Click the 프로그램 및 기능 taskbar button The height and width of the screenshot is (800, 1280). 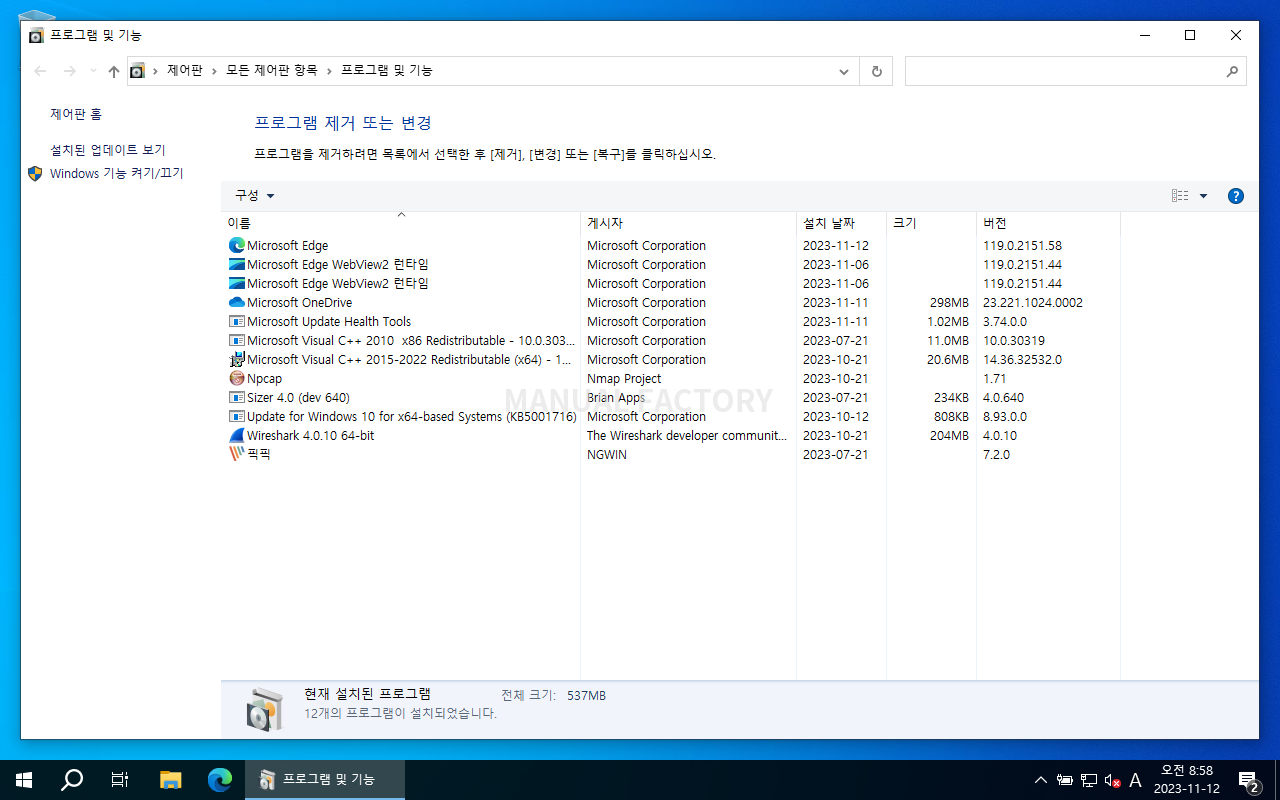[325, 780]
